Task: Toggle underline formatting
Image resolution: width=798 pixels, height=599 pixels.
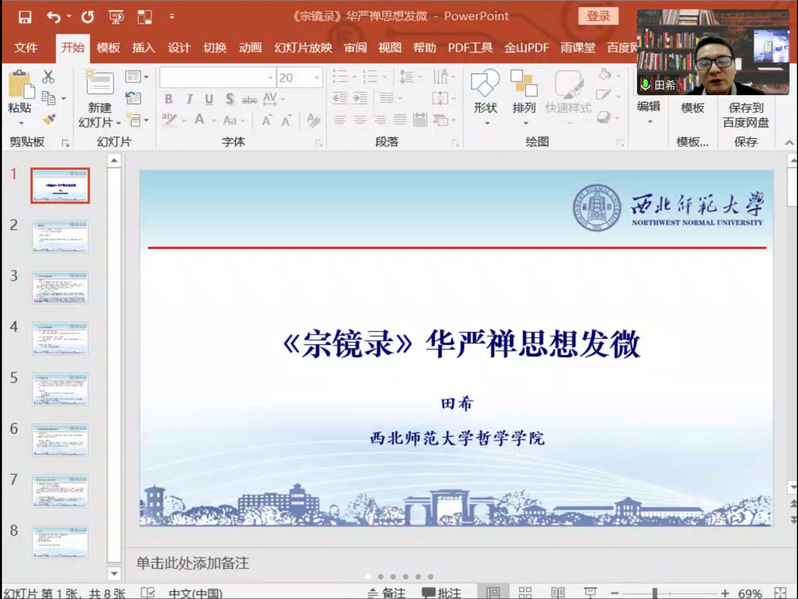Action: pyautogui.click(x=209, y=99)
